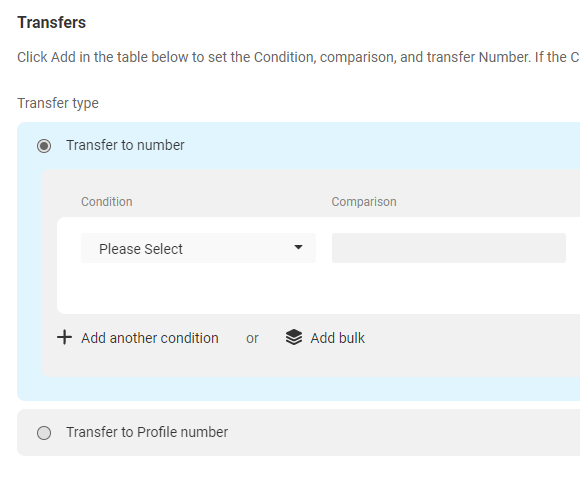Viewport: 580px width, 478px height.
Task: Click the word or between add options
Action: tap(252, 338)
